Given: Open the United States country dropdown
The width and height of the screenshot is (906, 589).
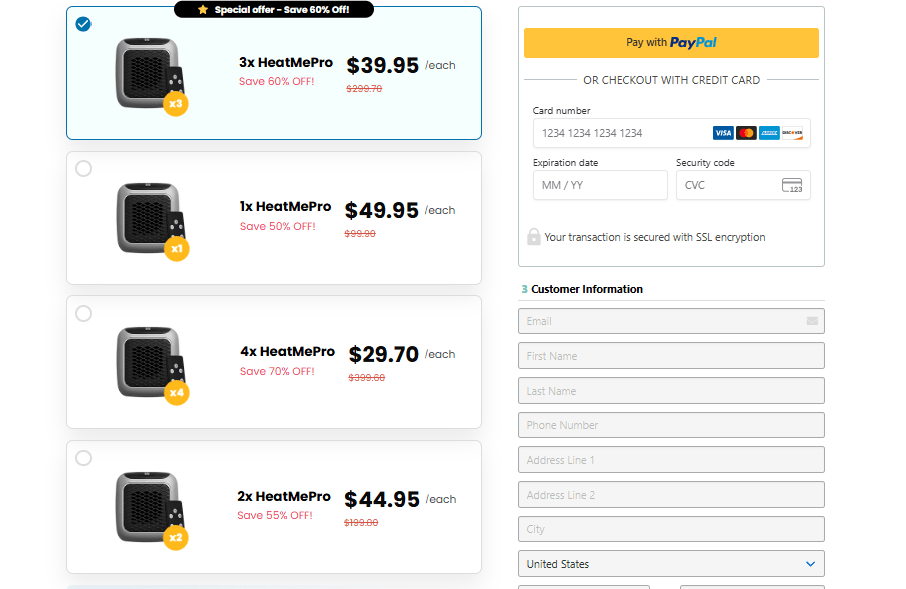Looking at the screenshot, I should coord(670,563).
